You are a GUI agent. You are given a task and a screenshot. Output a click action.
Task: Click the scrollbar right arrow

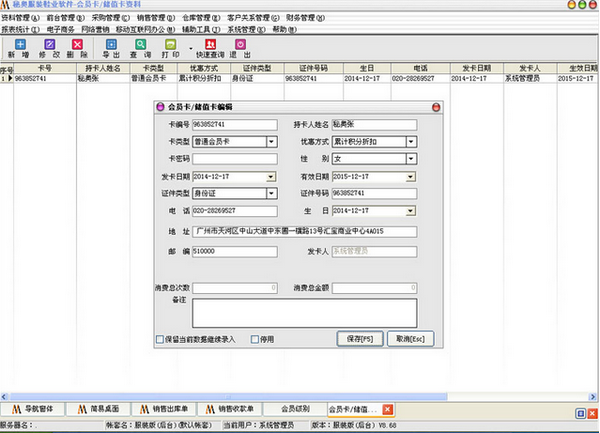(593, 397)
